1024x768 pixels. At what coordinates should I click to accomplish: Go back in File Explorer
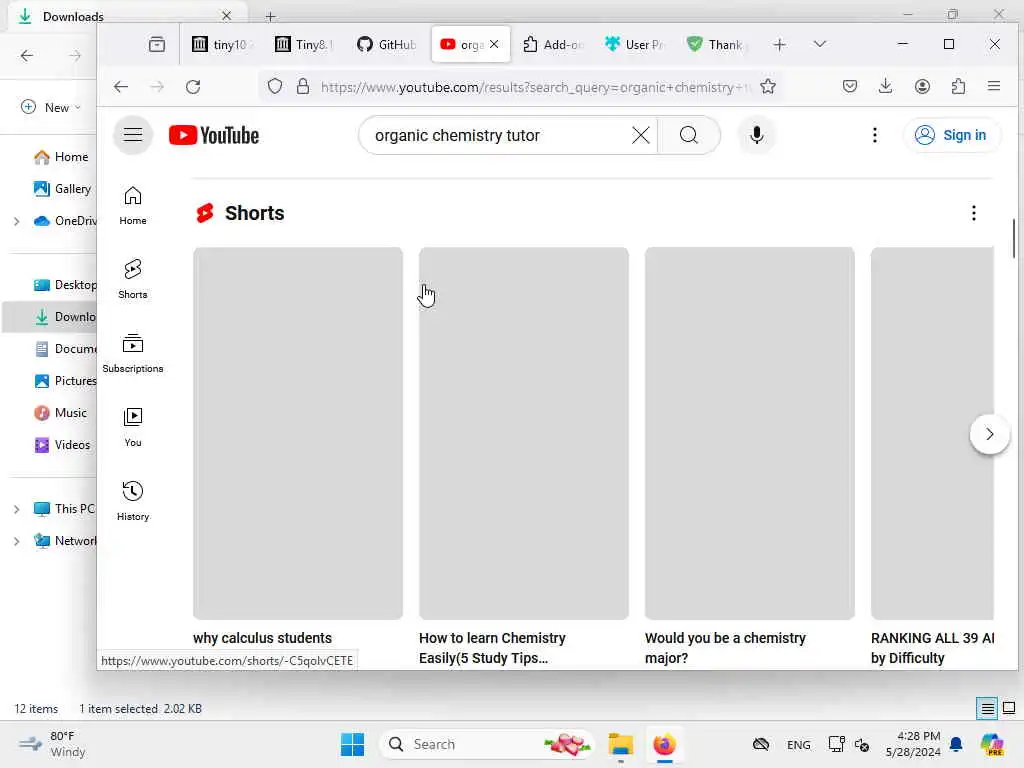27,56
